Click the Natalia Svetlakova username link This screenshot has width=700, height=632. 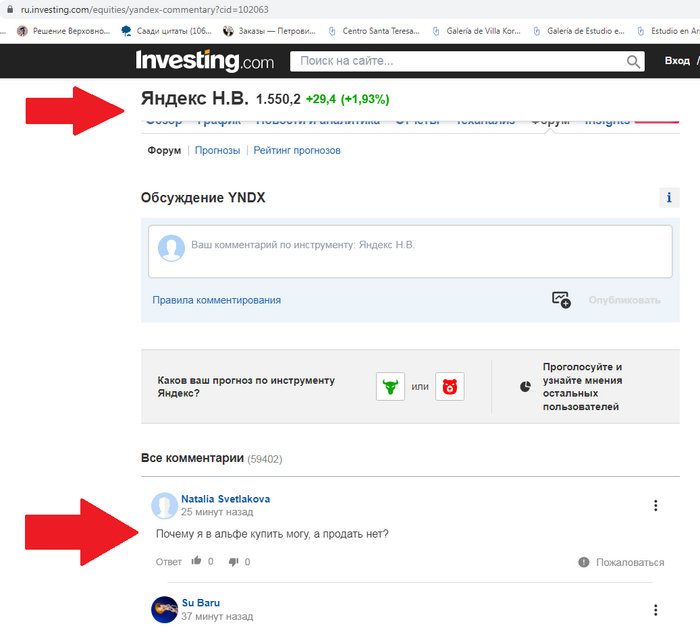tap(225, 499)
